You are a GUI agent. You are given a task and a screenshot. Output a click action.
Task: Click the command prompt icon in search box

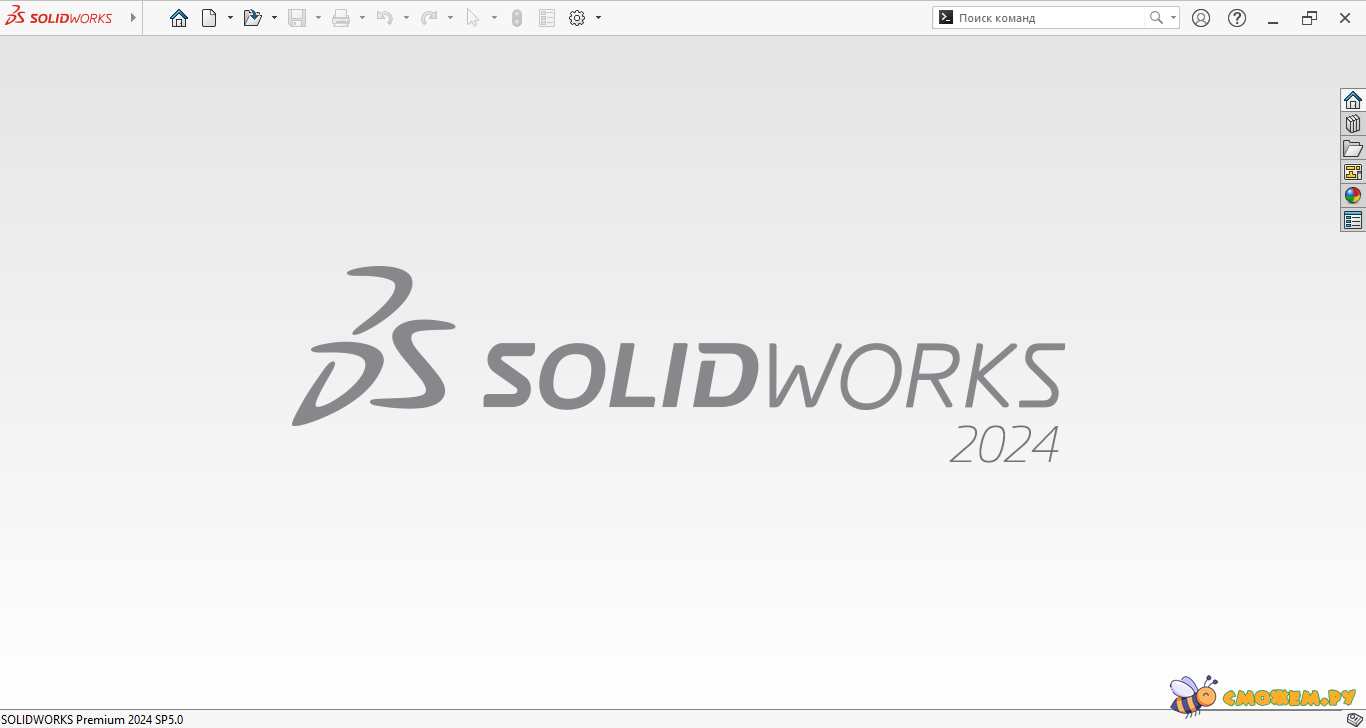coord(945,18)
